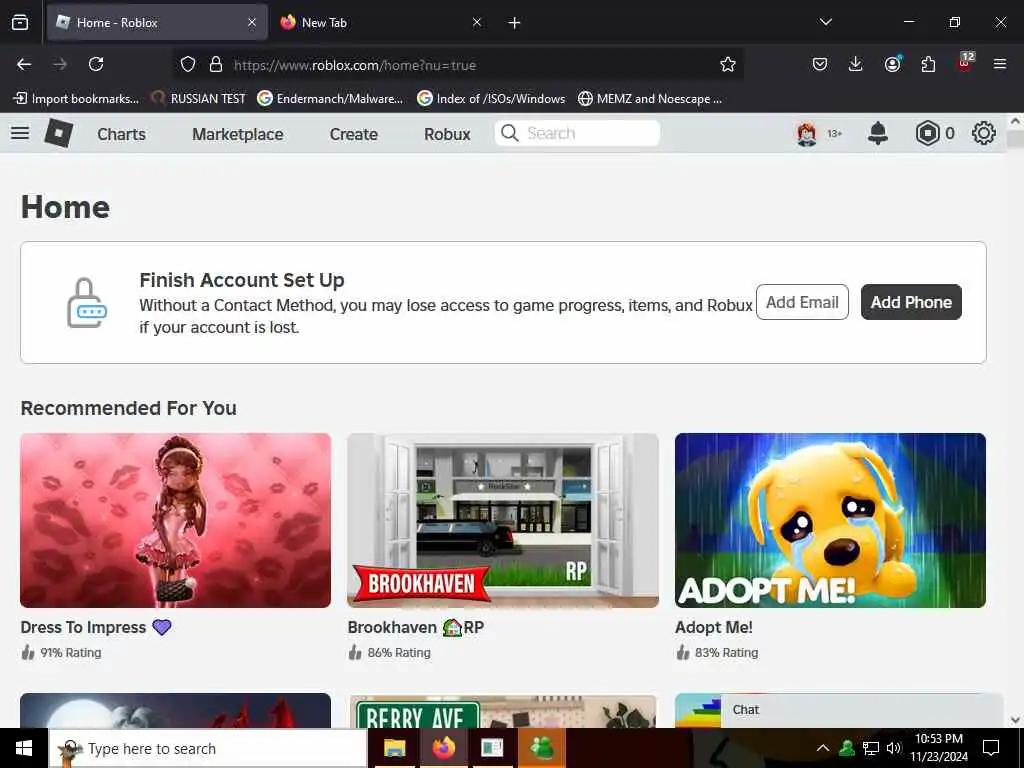1024x768 pixels.
Task: Open the taskbar clock showing 10:53 PM
Action: point(938,748)
